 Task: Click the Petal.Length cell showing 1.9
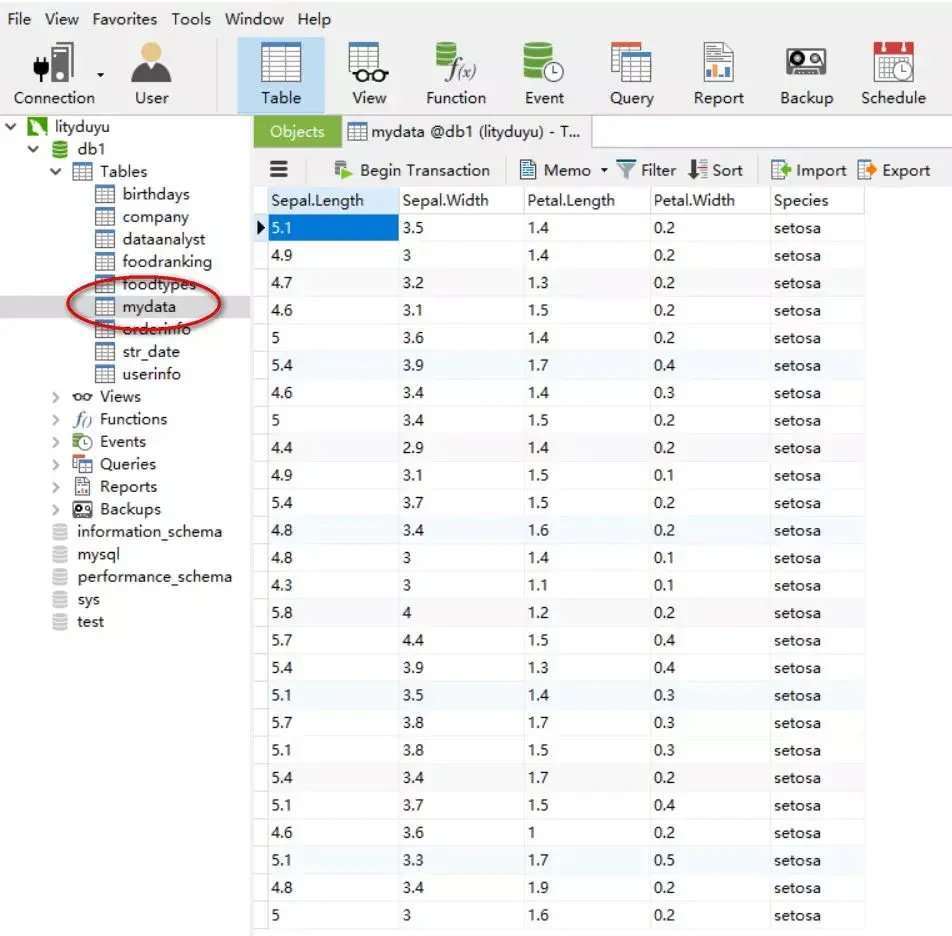pos(586,887)
